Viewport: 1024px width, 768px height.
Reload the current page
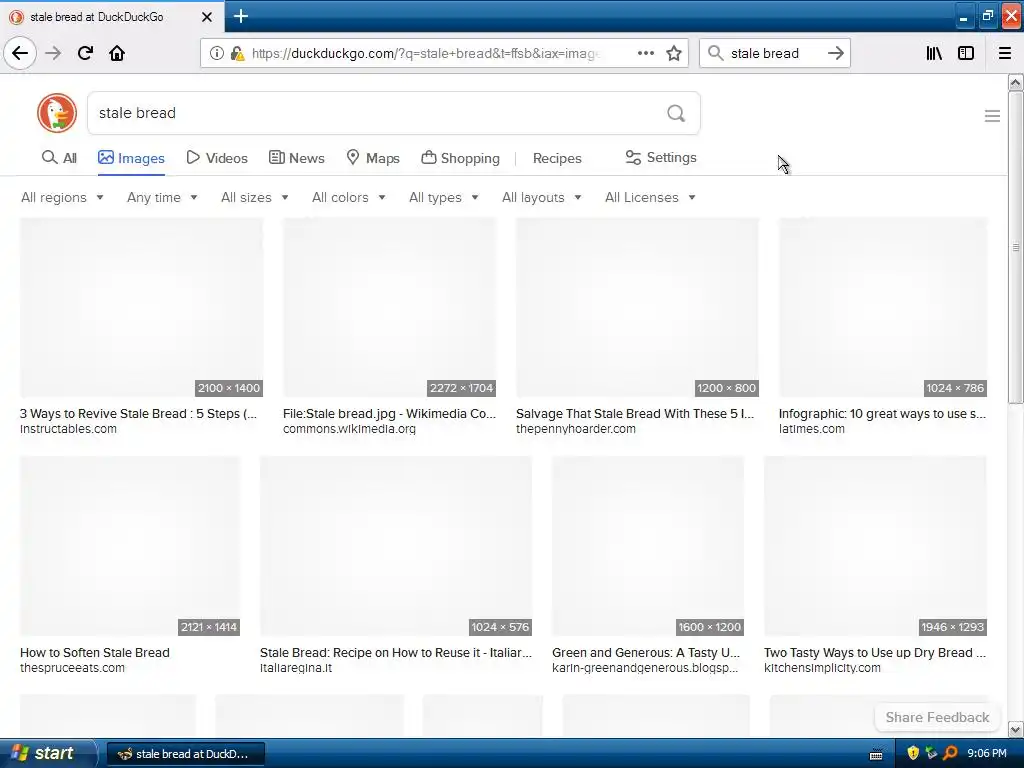tap(85, 53)
